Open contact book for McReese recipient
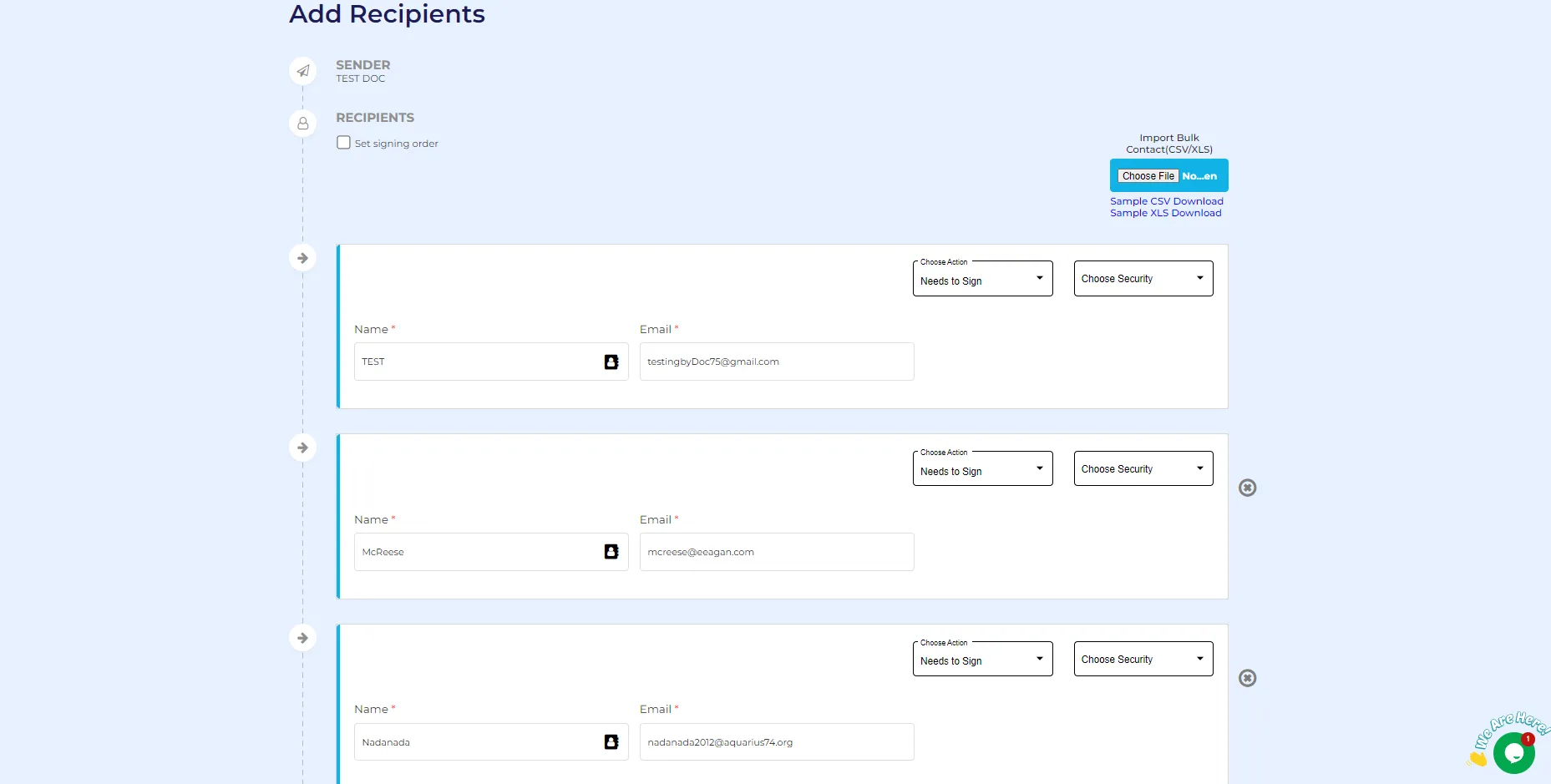 [611, 552]
